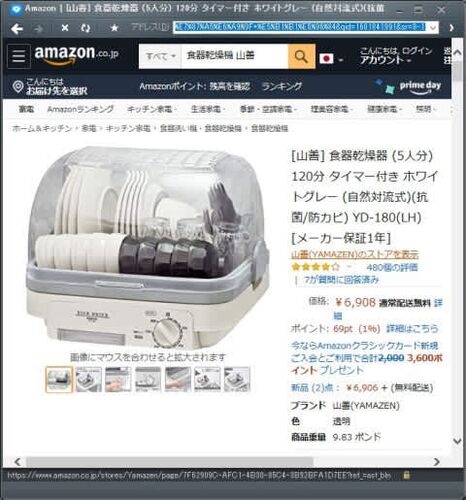This screenshot has height=500, width=466.
Task: Expand the address bar URL dropdown
Action: [x=433, y=28]
